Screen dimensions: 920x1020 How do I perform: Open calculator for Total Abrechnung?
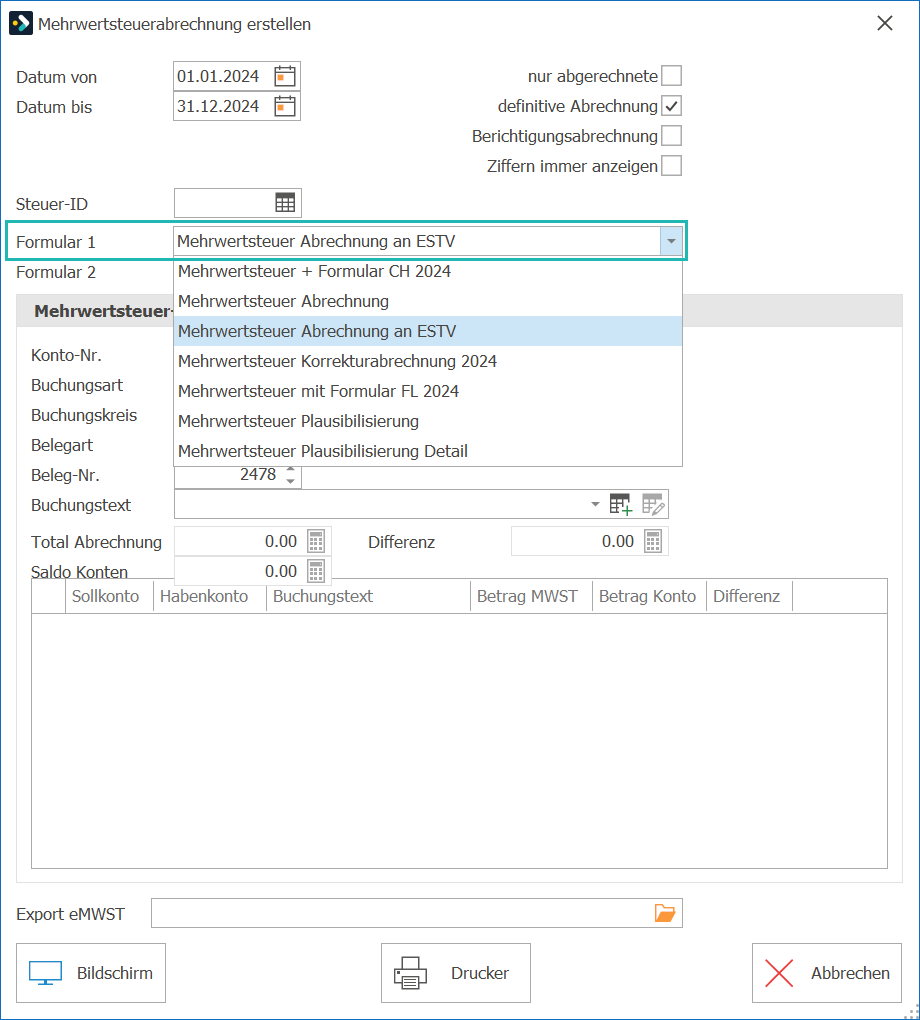click(316, 541)
